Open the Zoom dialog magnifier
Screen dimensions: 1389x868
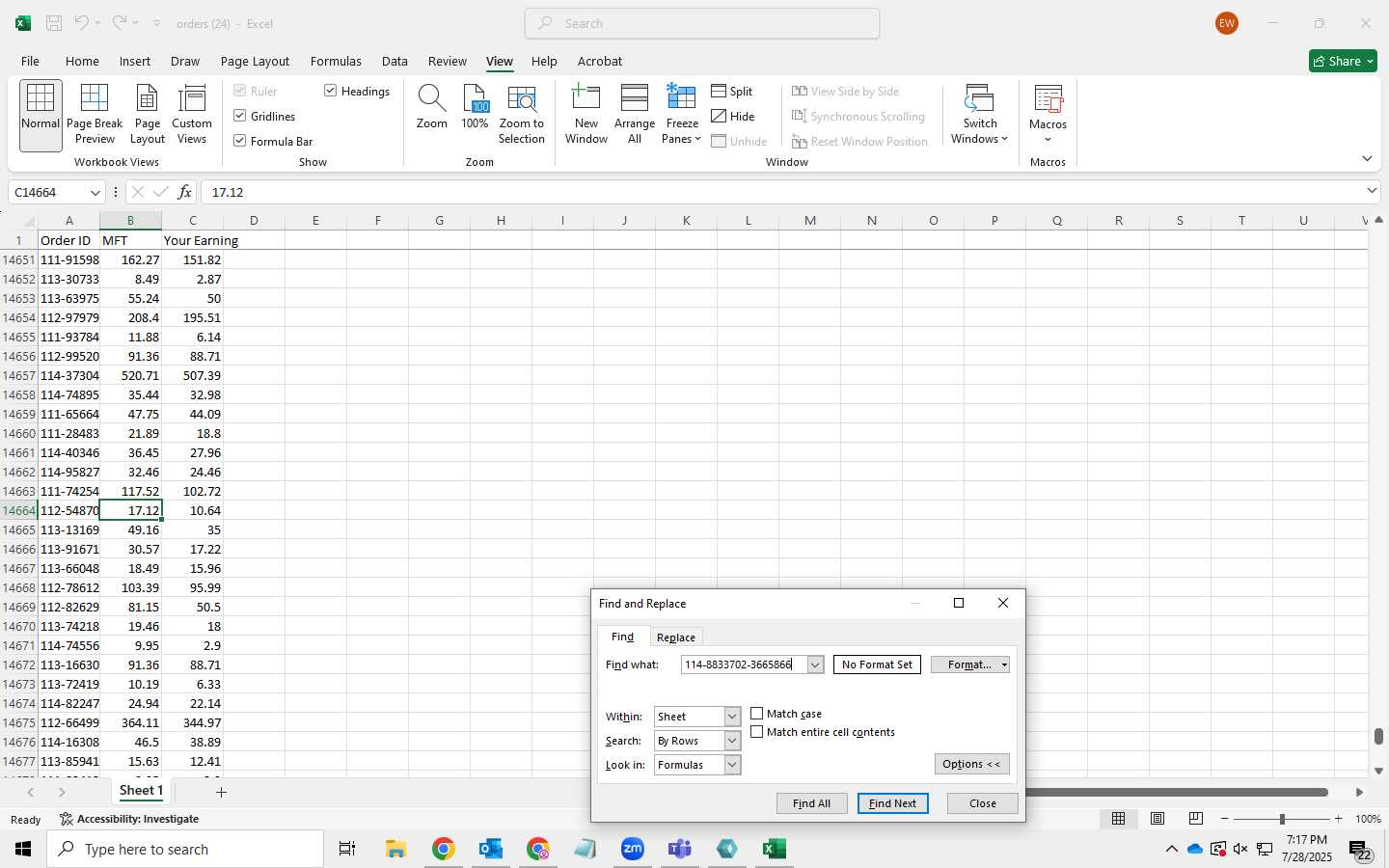point(431,106)
